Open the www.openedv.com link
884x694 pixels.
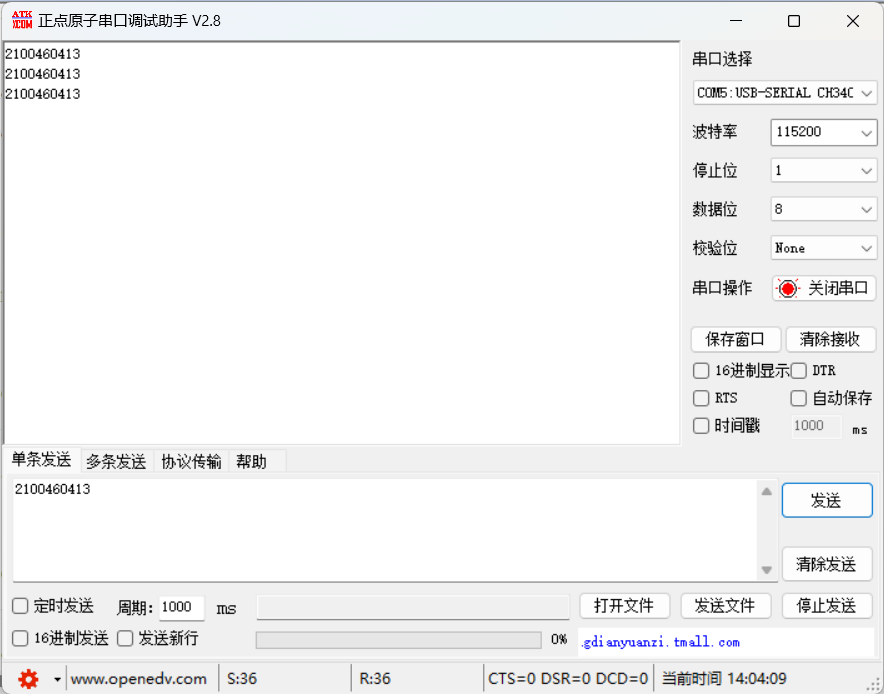click(139, 679)
